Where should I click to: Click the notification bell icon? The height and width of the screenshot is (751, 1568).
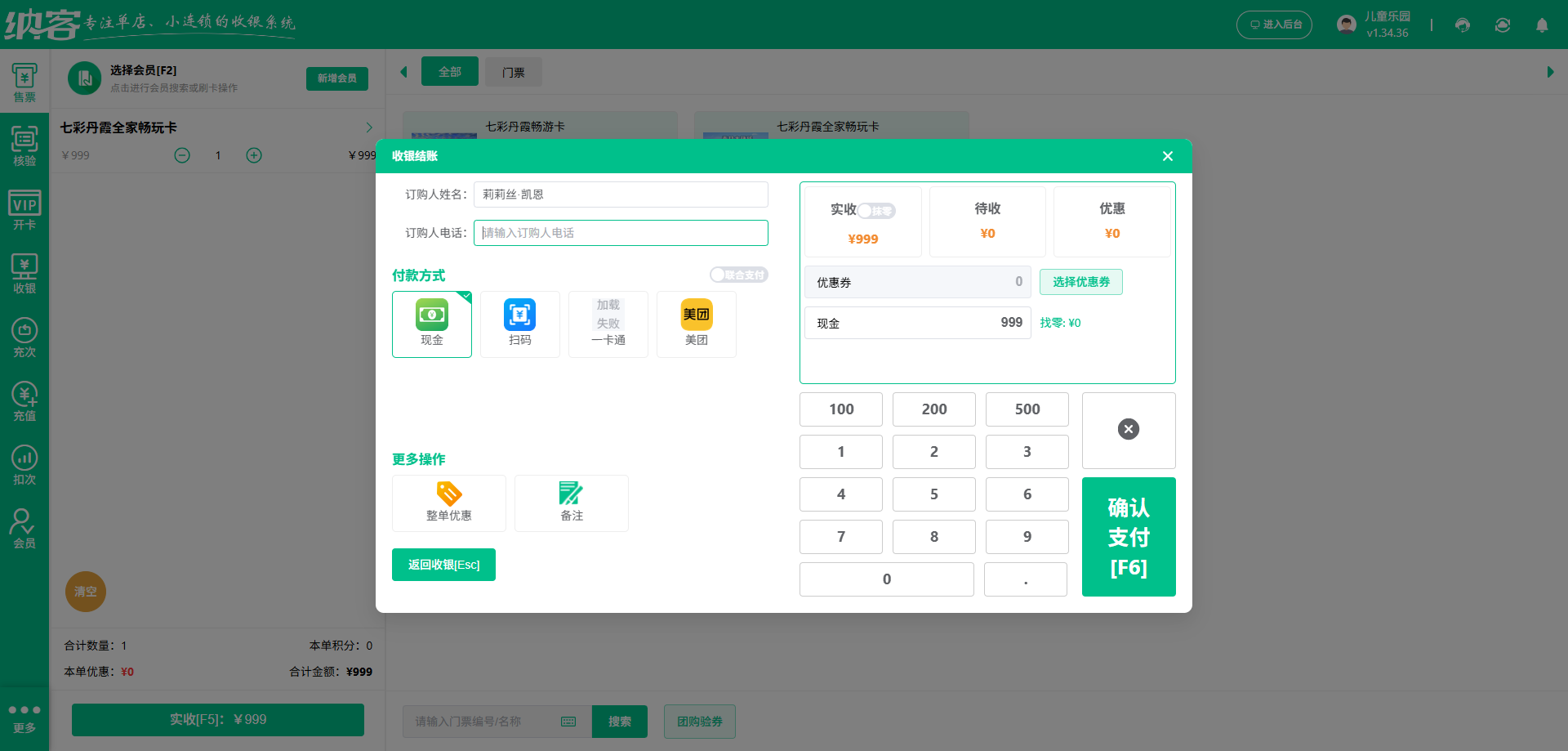click(x=1541, y=25)
